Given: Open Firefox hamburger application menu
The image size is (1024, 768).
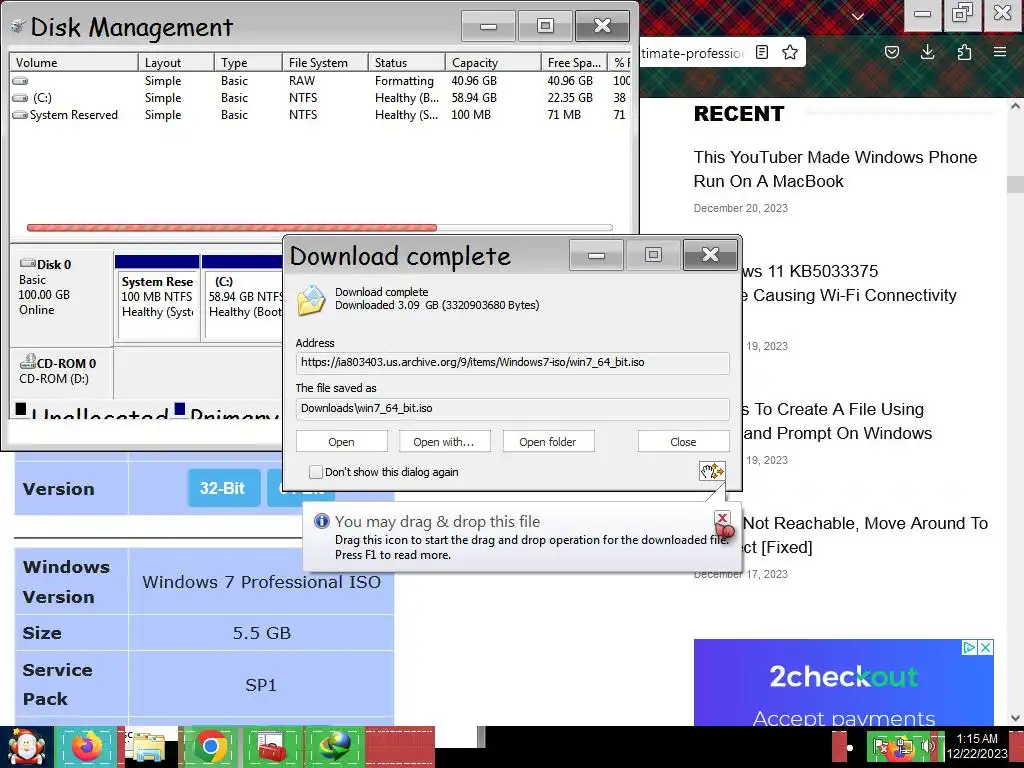Looking at the screenshot, I should (1000, 52).
